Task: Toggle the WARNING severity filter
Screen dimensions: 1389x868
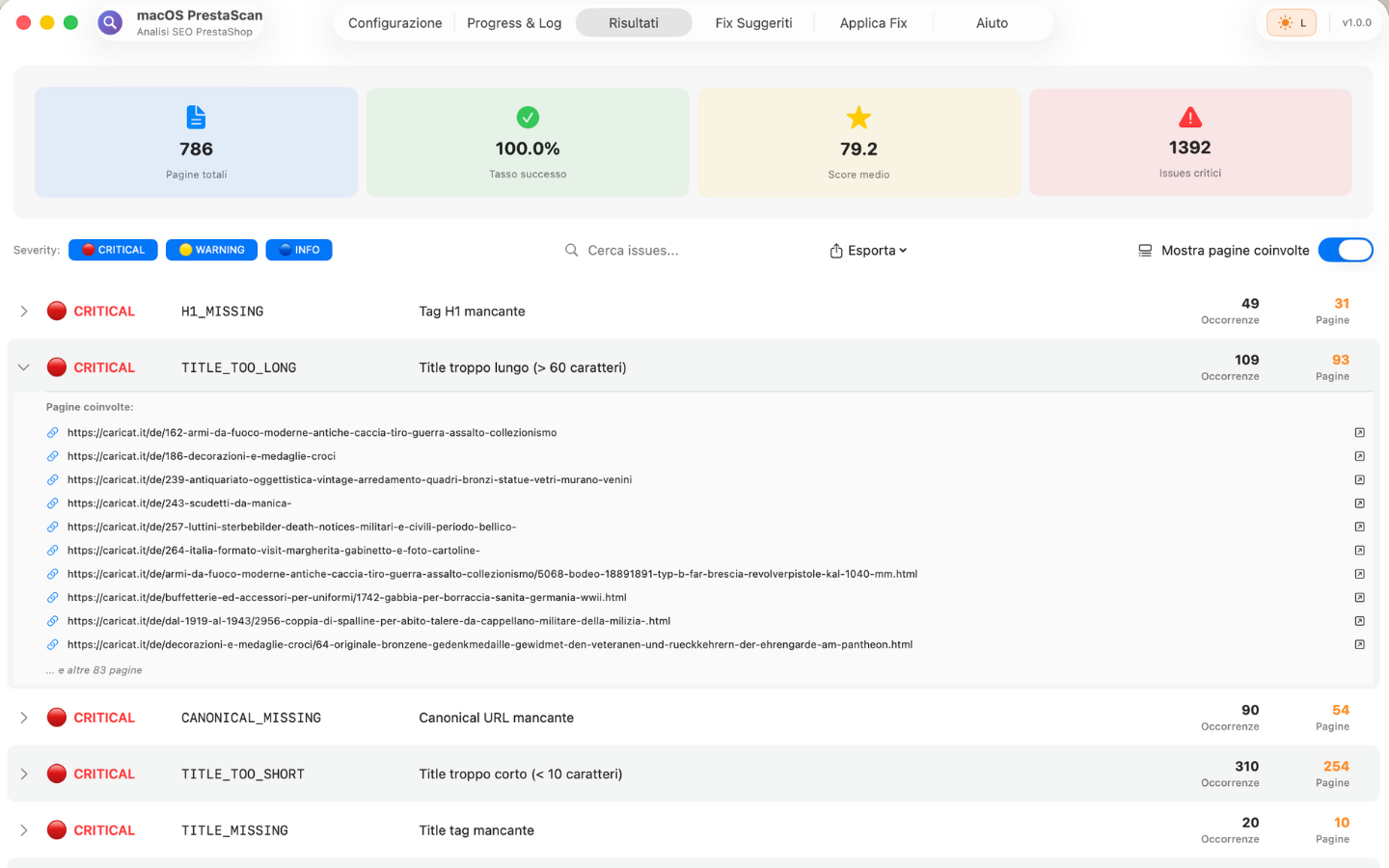Action: coord(211,250)
